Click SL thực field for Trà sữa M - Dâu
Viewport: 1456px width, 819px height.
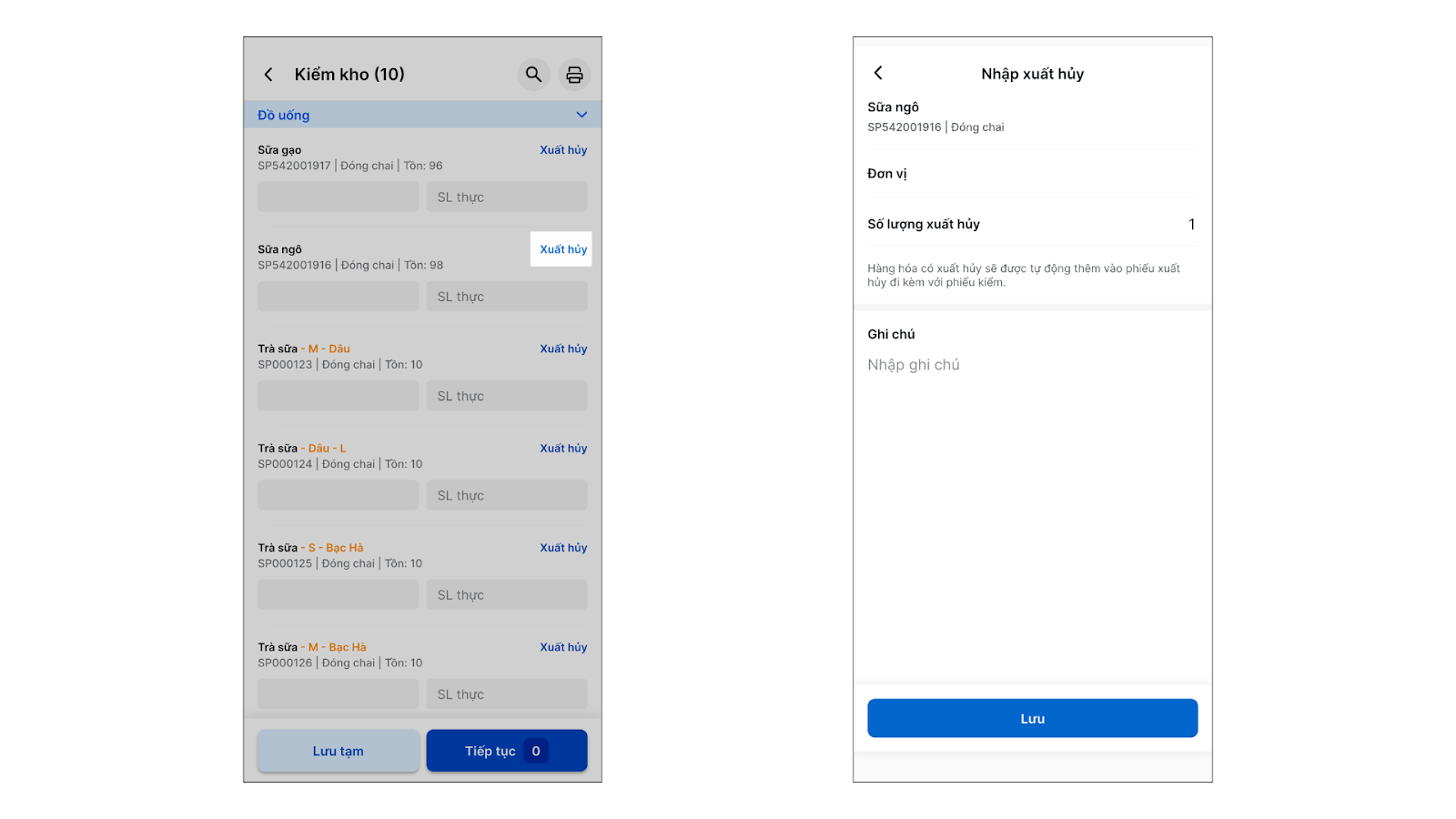(506, 396)
